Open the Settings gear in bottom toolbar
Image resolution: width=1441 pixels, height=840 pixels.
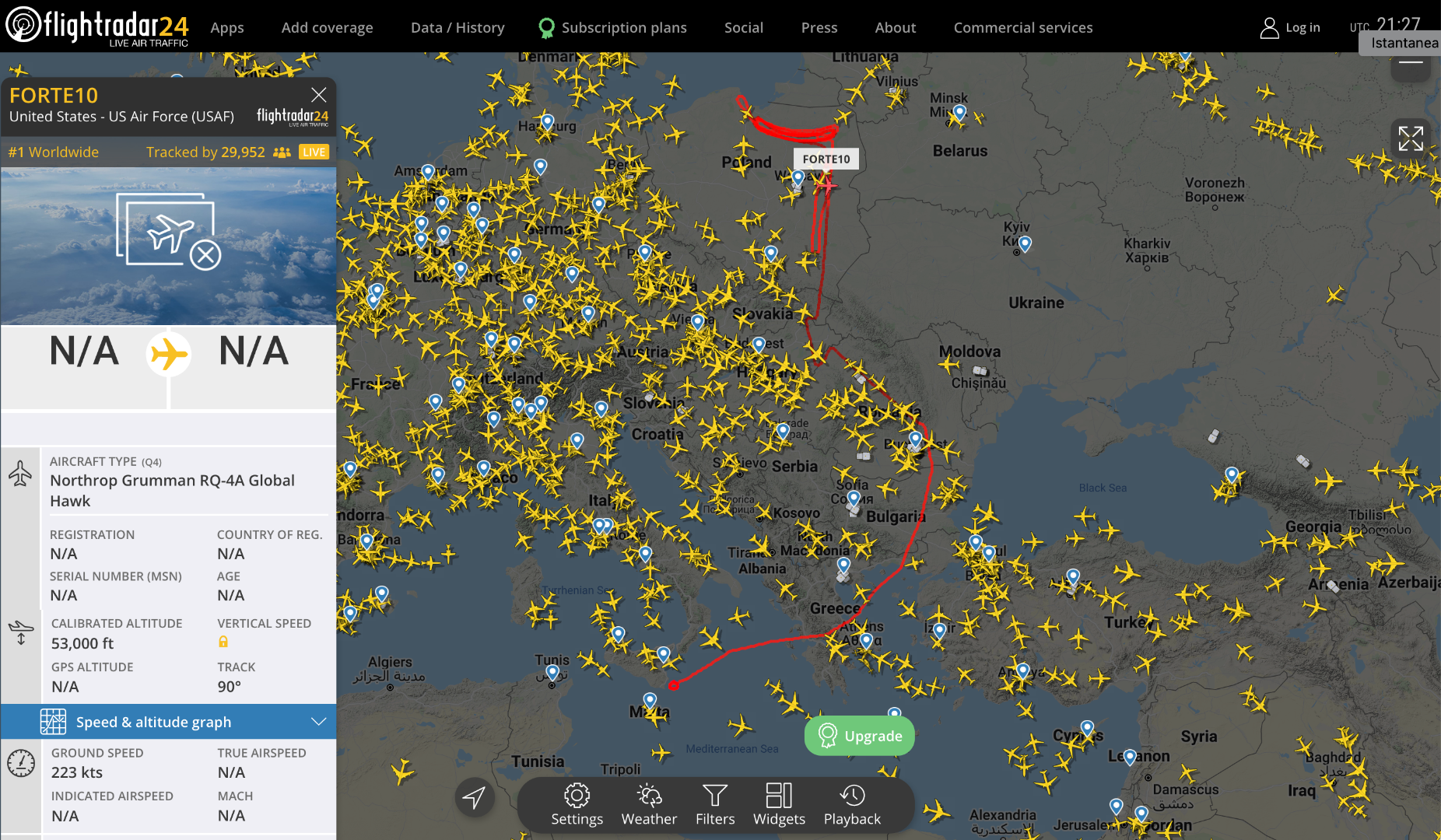pyautogui.click(x=577, y=805)
